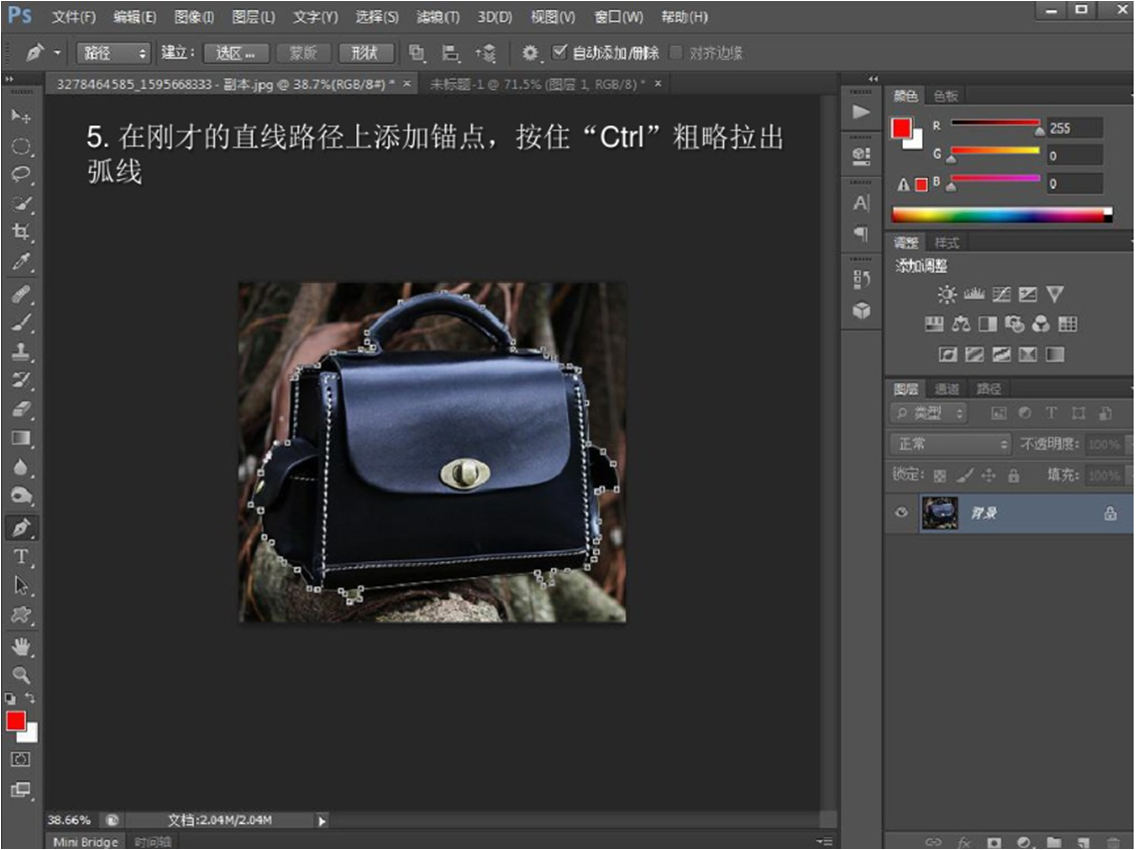Hide the 背景 layer via eye icon

click(x=902, y=512)
